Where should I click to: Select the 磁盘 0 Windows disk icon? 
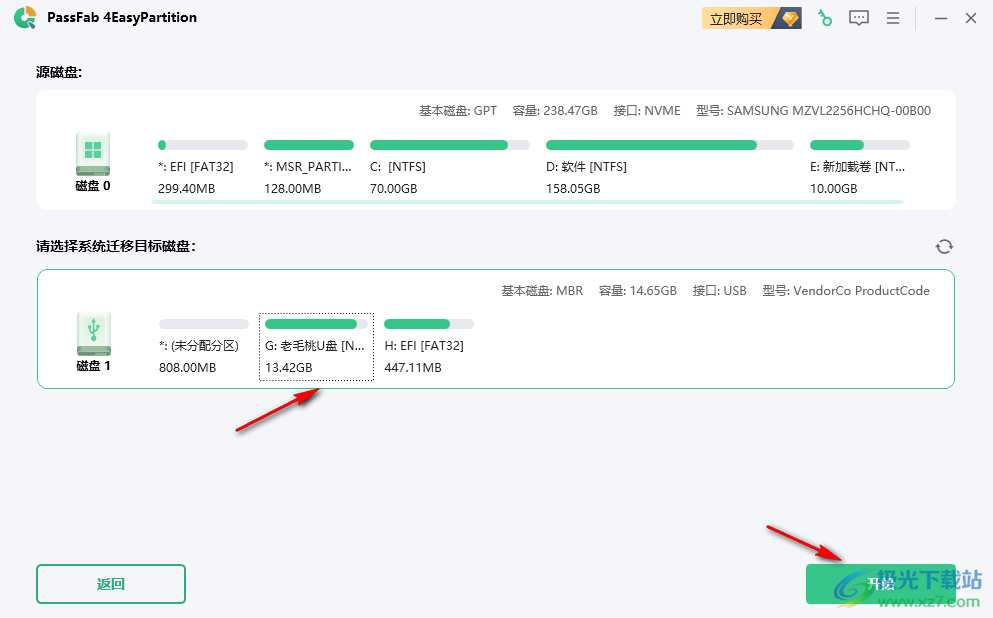[x=93, y=154]
